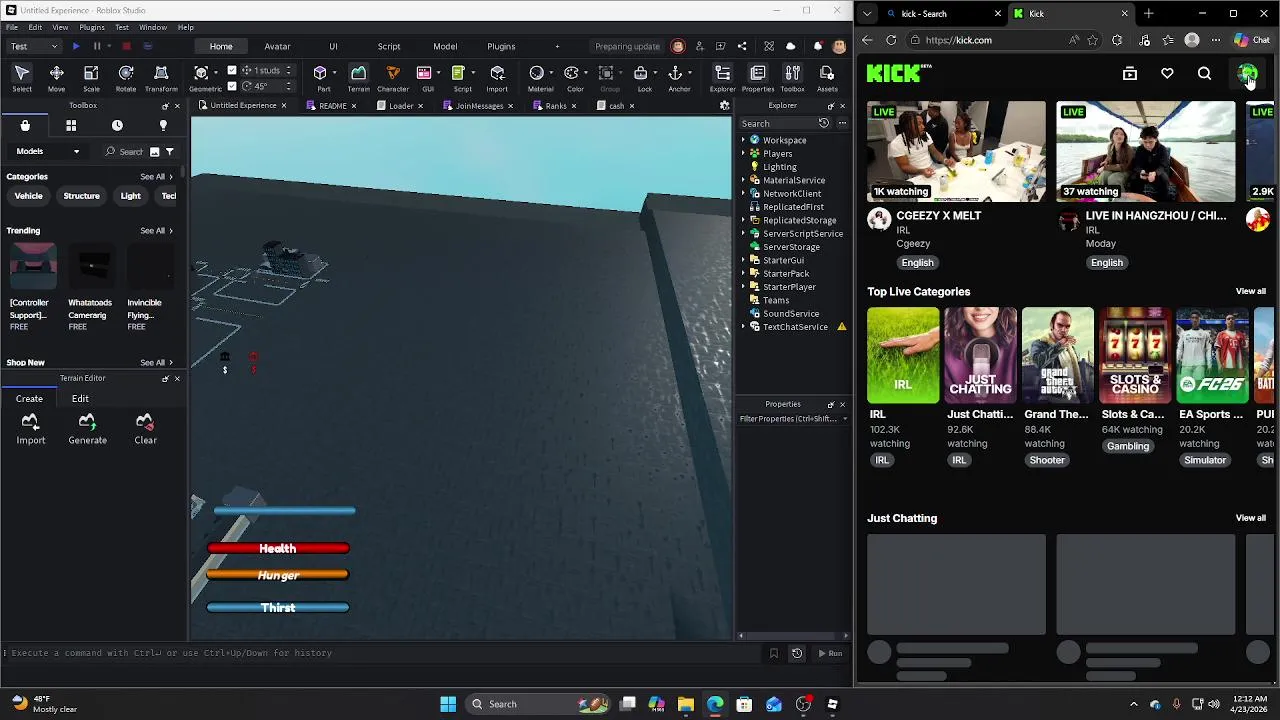
Task: Open Toolbox Recent clock tab
Action: (117, 125)
